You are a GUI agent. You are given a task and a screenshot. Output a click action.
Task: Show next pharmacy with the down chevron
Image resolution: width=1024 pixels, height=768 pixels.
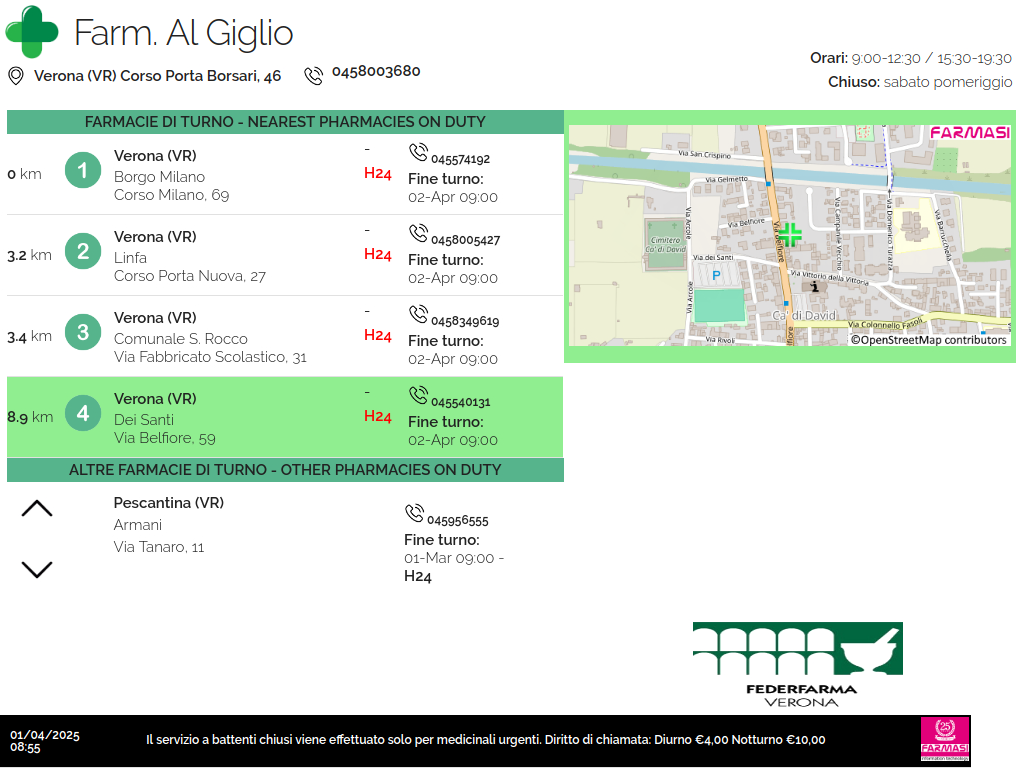(x=37, y=570)
